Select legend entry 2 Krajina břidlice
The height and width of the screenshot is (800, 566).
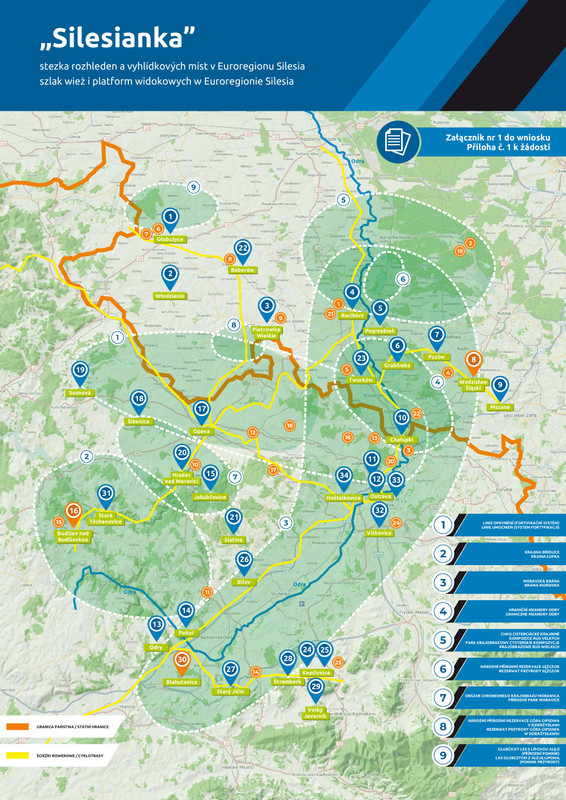[x=499, y=554]
